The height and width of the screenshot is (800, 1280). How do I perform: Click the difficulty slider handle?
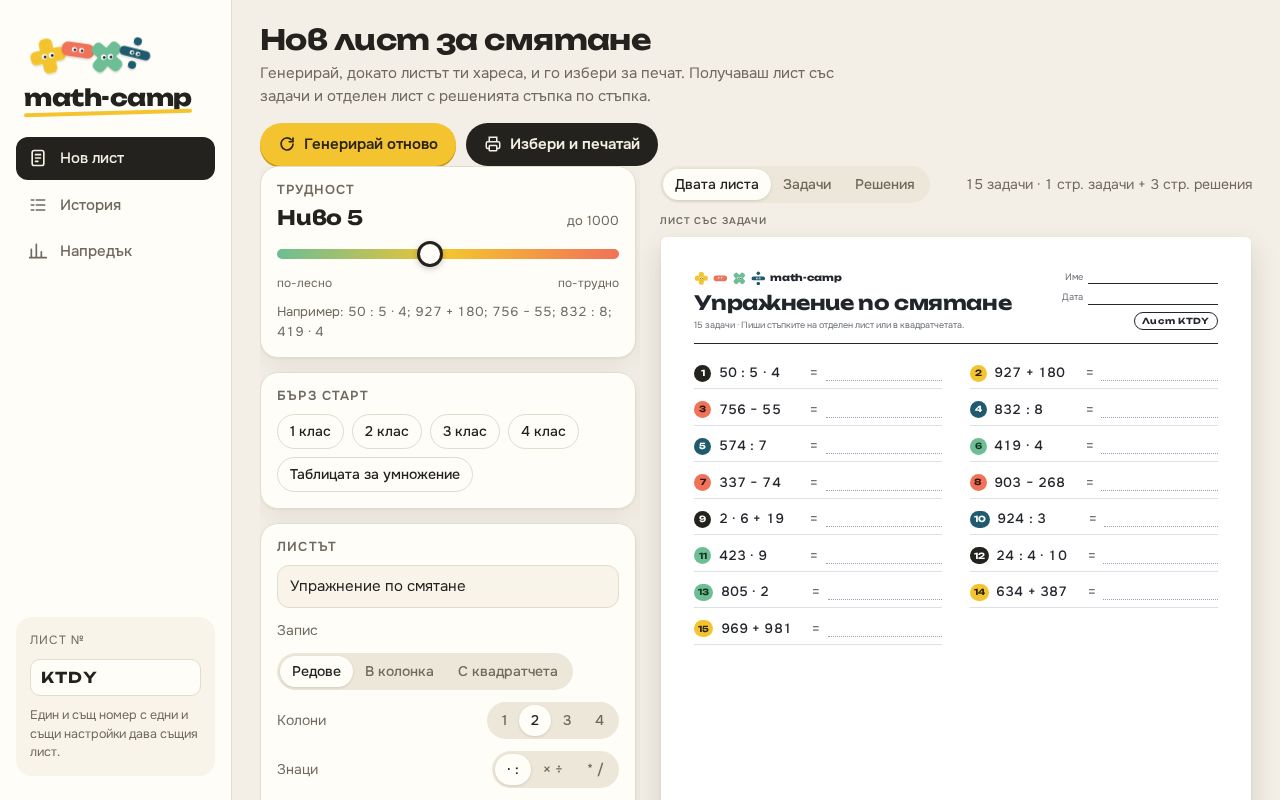pos(430,254)
